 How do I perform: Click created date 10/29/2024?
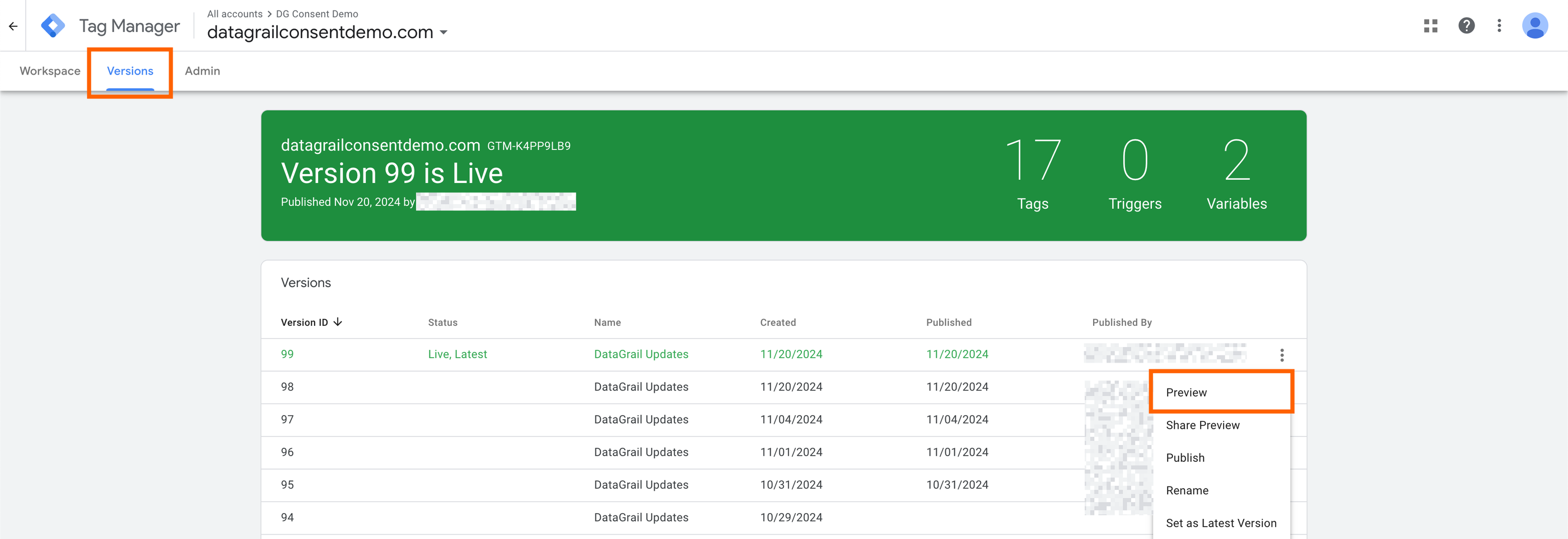791,518
